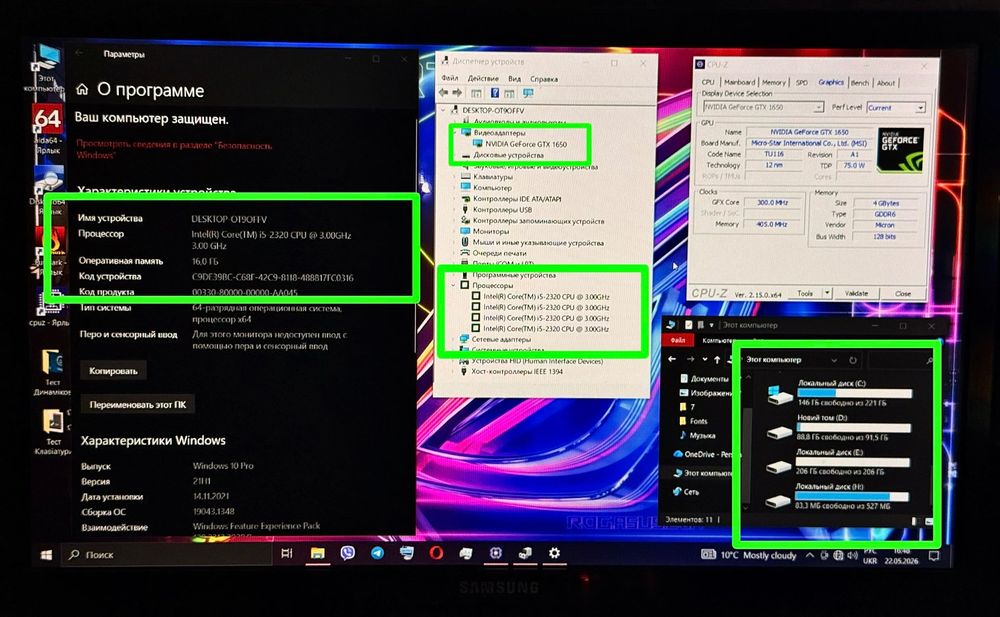
Task: Click the Settings gear taskbar icon
Action: pyautogui.click(x=554, y=553)
